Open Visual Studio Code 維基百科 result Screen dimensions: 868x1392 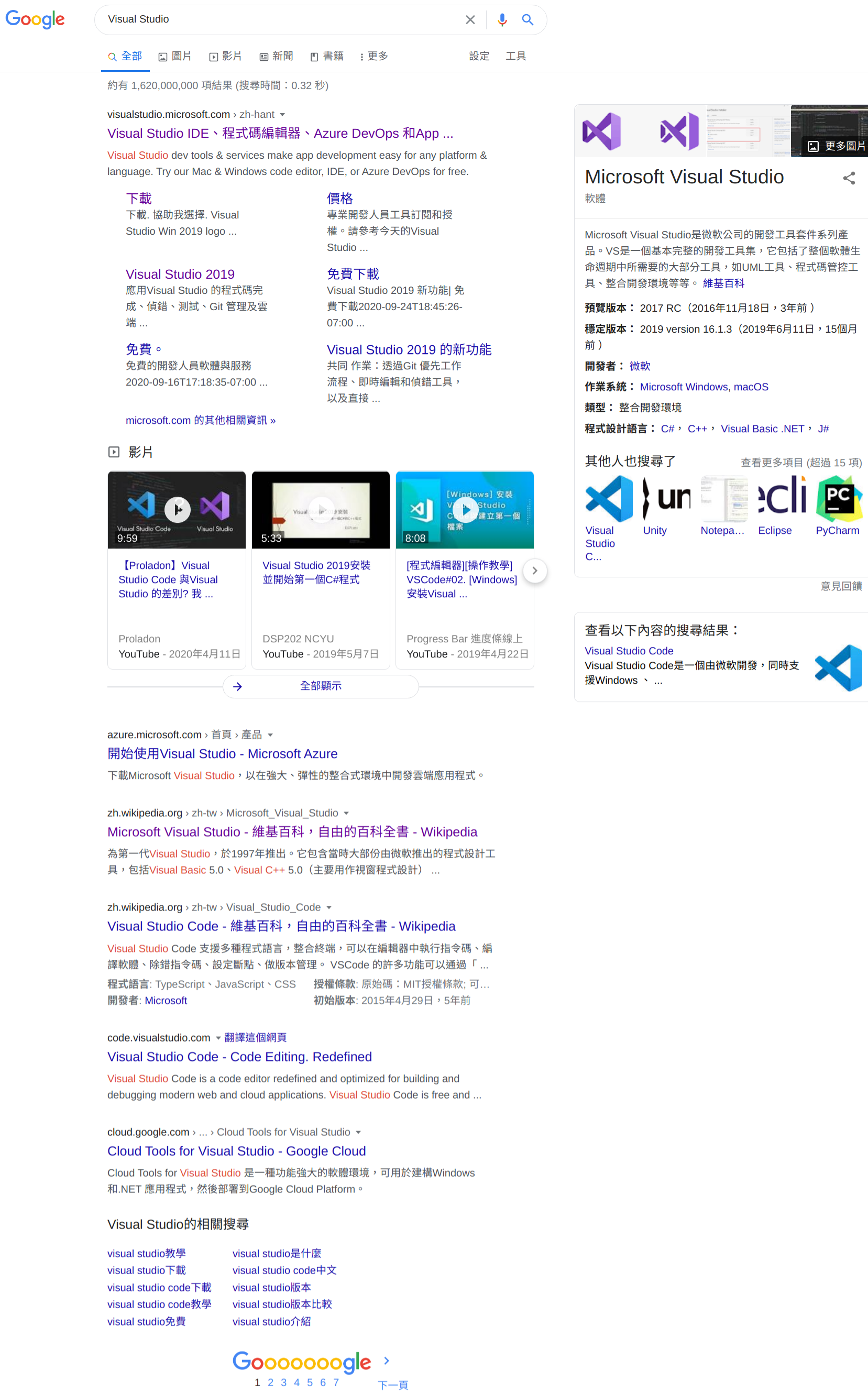click(x=281, y=926)
